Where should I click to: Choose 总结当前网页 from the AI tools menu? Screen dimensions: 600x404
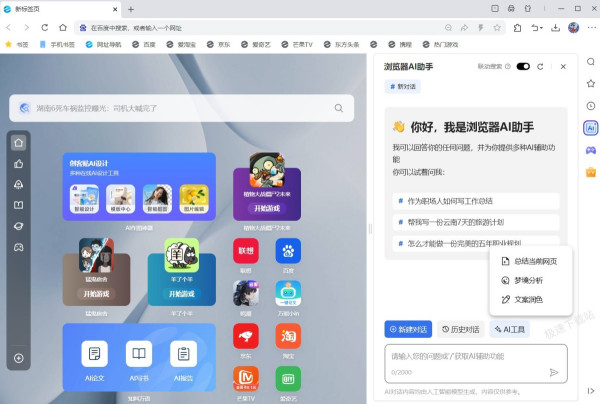[x=530, y=261]
